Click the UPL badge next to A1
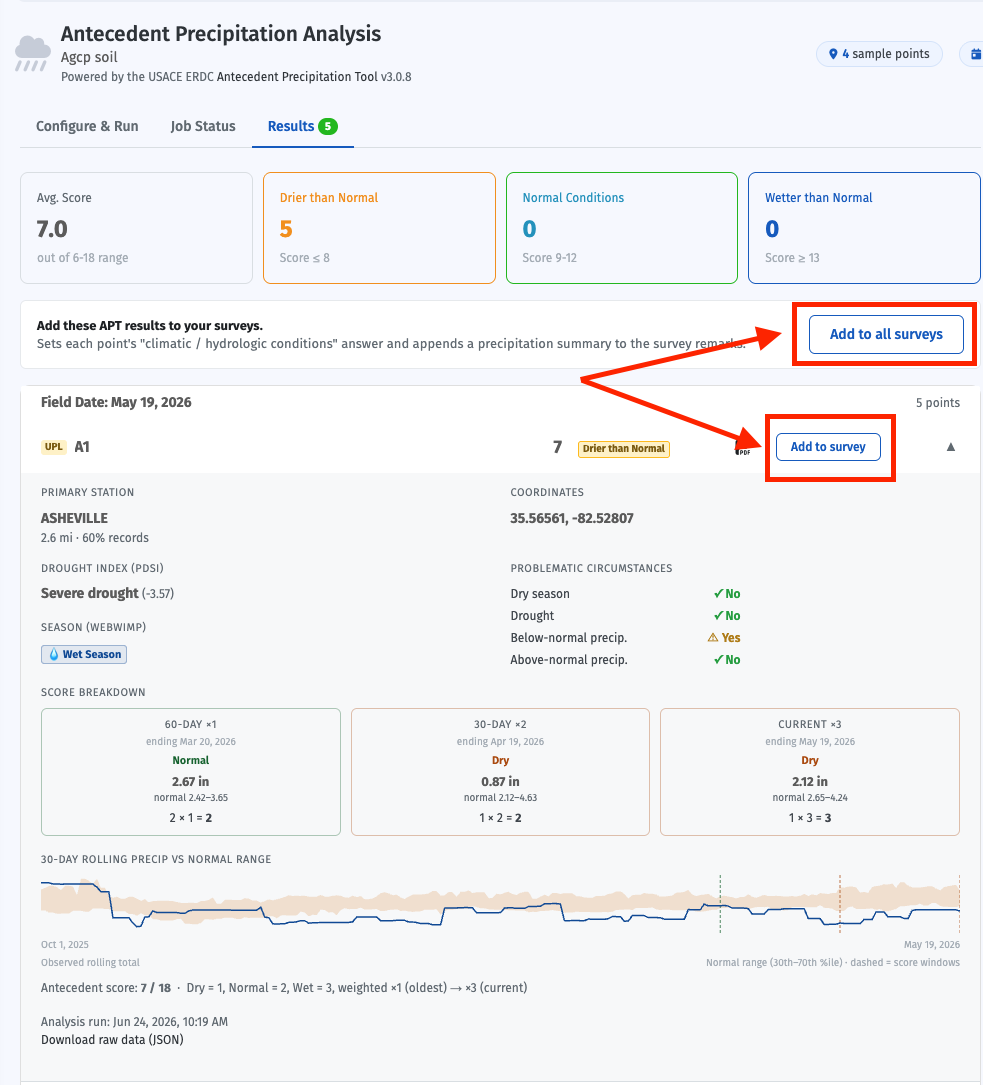This screenshot has width=983, height=1085. pos(53,447)
